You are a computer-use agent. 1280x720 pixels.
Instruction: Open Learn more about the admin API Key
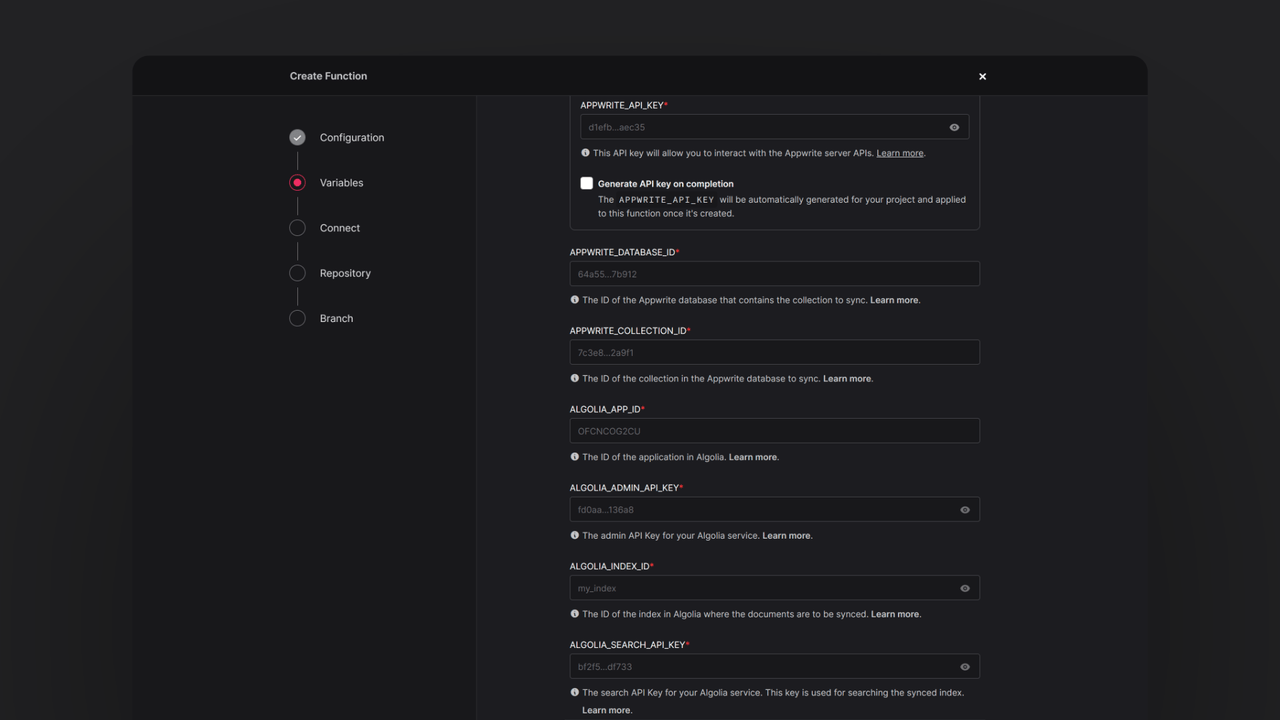pyautogui.click(x=787, y=536)
